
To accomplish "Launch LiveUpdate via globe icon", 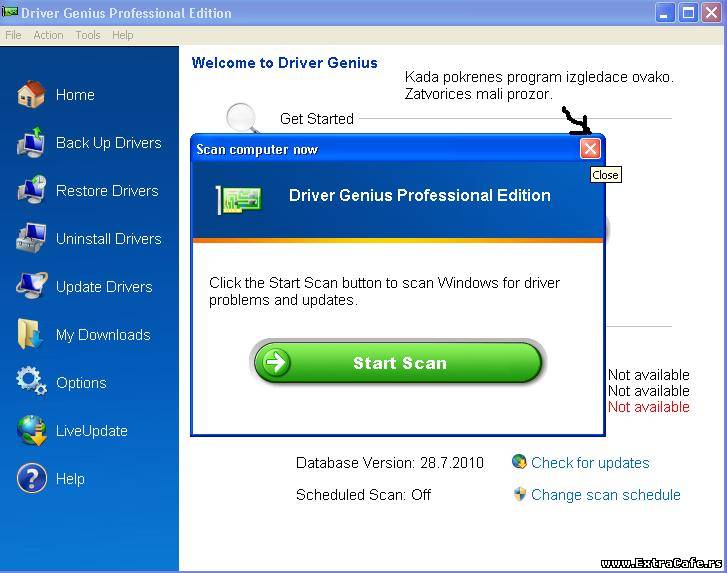I will tap(31, 431).
